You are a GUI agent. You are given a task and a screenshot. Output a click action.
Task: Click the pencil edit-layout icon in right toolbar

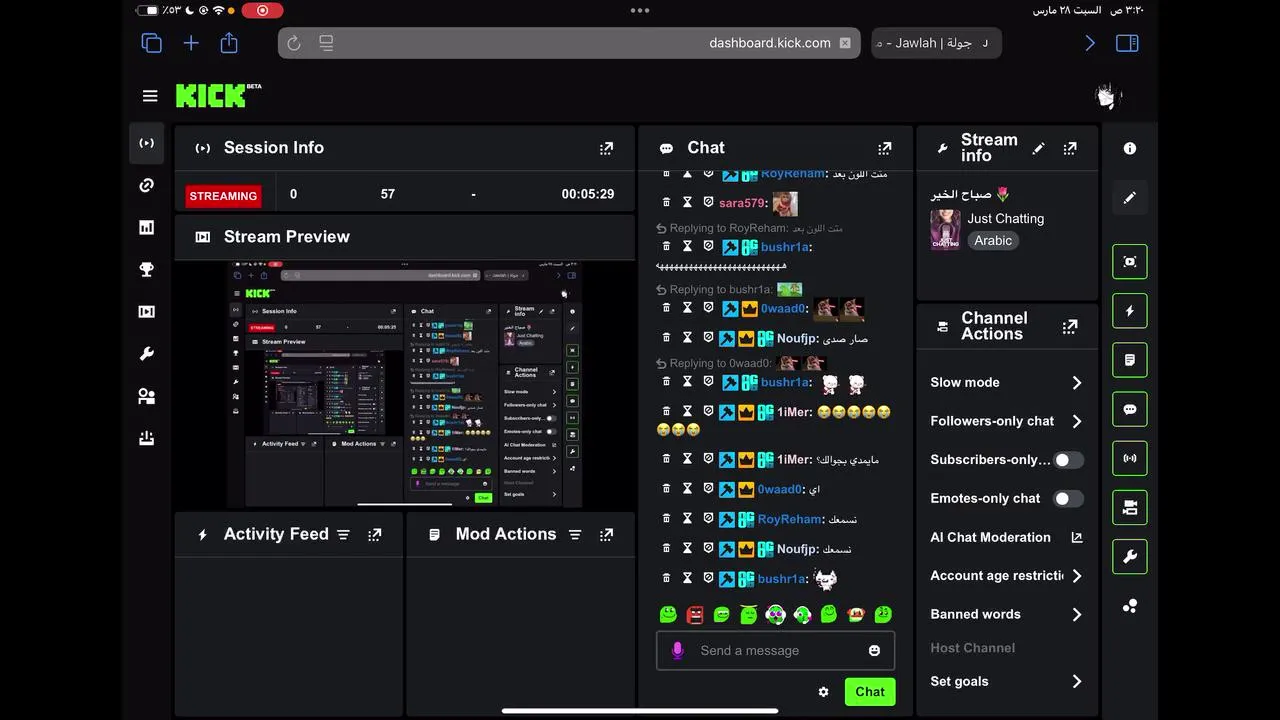(1130, 198)
